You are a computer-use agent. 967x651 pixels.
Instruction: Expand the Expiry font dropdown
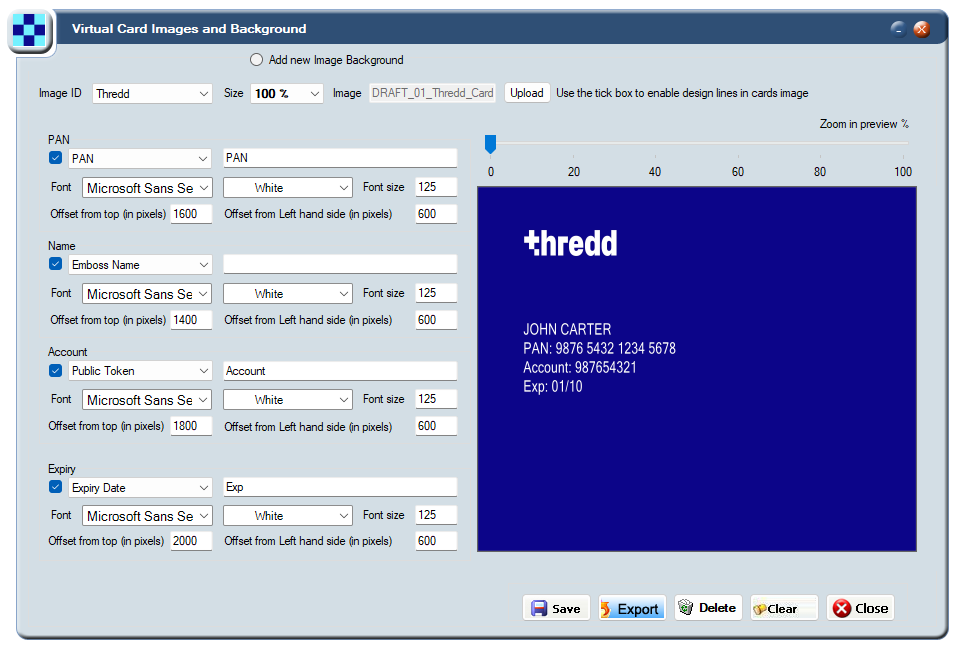(147, 516)
